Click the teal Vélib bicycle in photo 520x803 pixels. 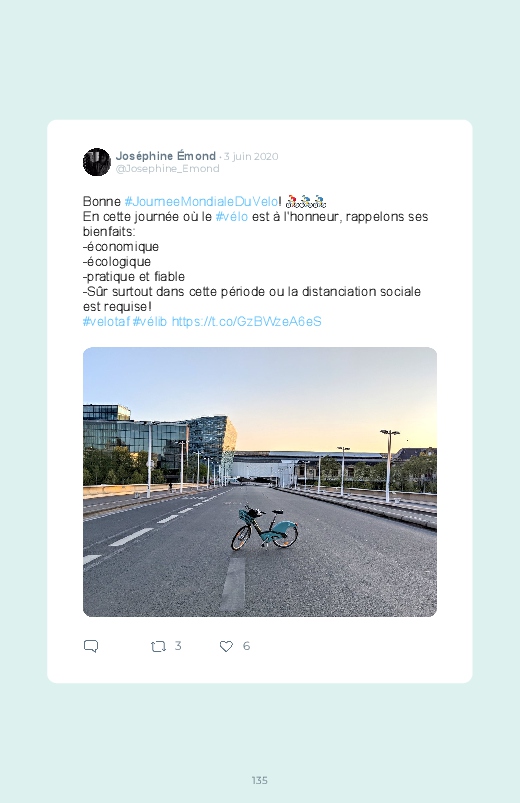point(264,527)
